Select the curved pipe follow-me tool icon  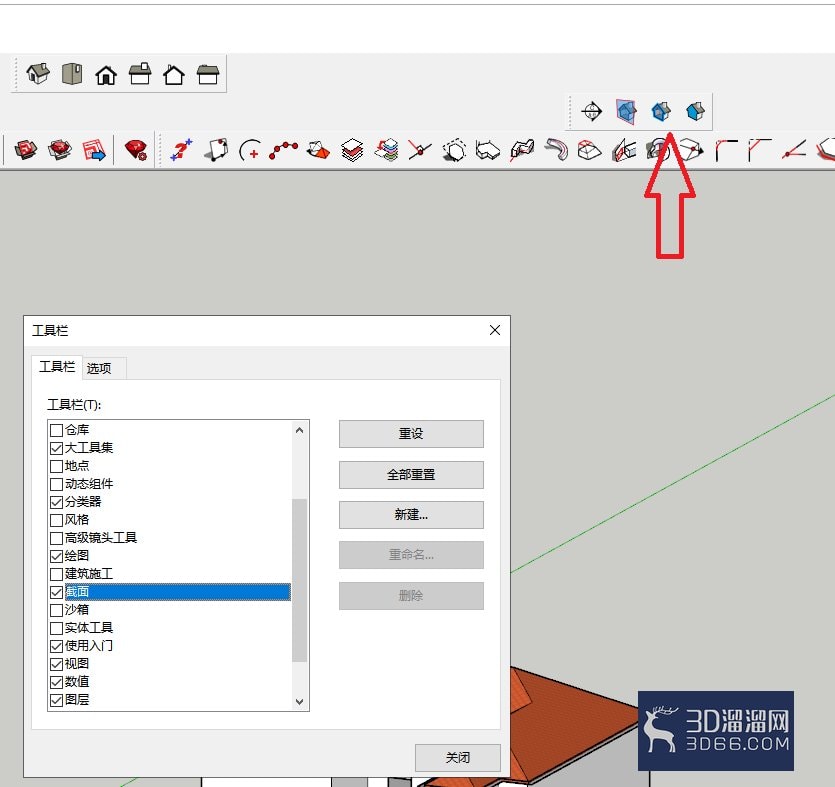click(x=556, y=150)
